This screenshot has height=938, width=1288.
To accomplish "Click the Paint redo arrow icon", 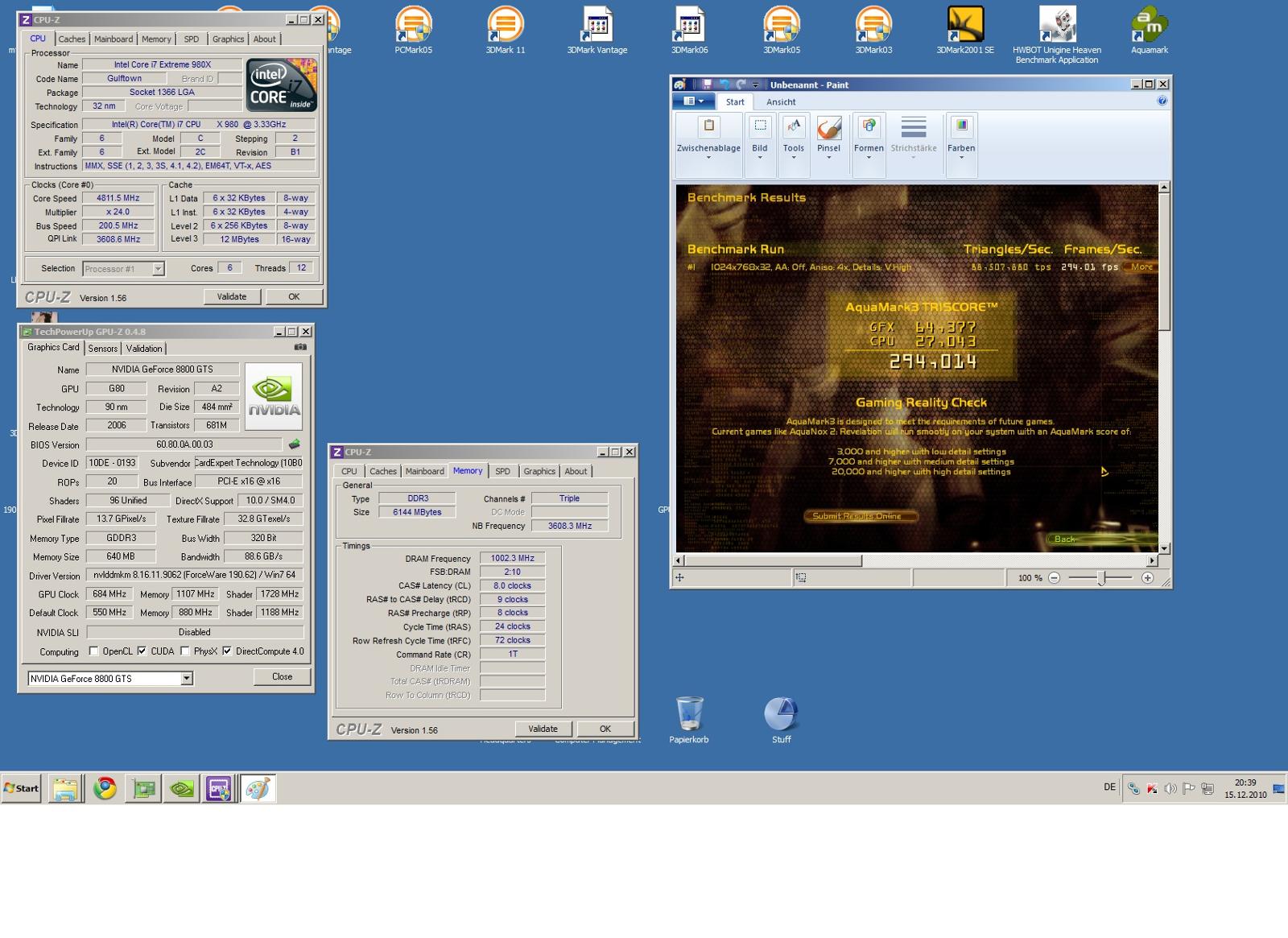I will tap(741, 85).
